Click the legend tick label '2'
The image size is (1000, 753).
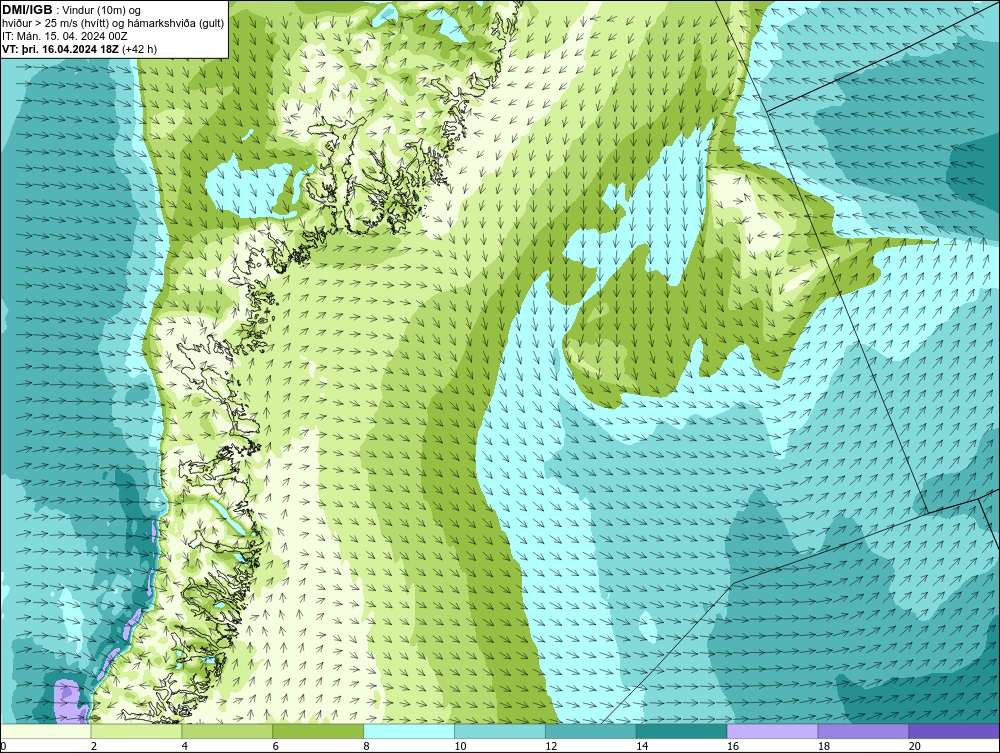94,746
